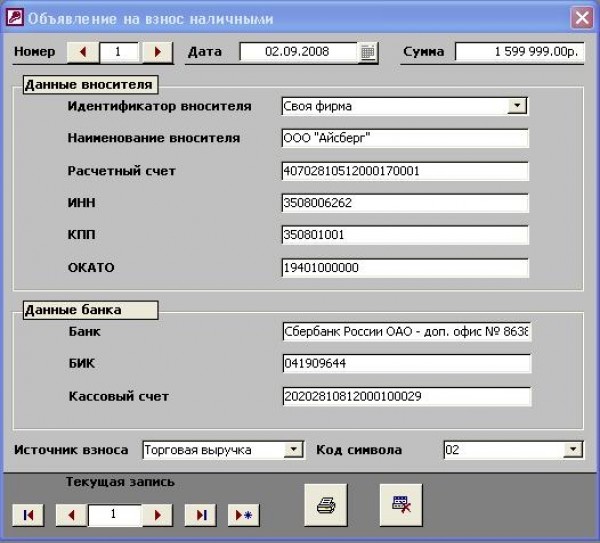Focus the БИК input field
Viewport: 600px width, 543px height.
tap(405, 364)
